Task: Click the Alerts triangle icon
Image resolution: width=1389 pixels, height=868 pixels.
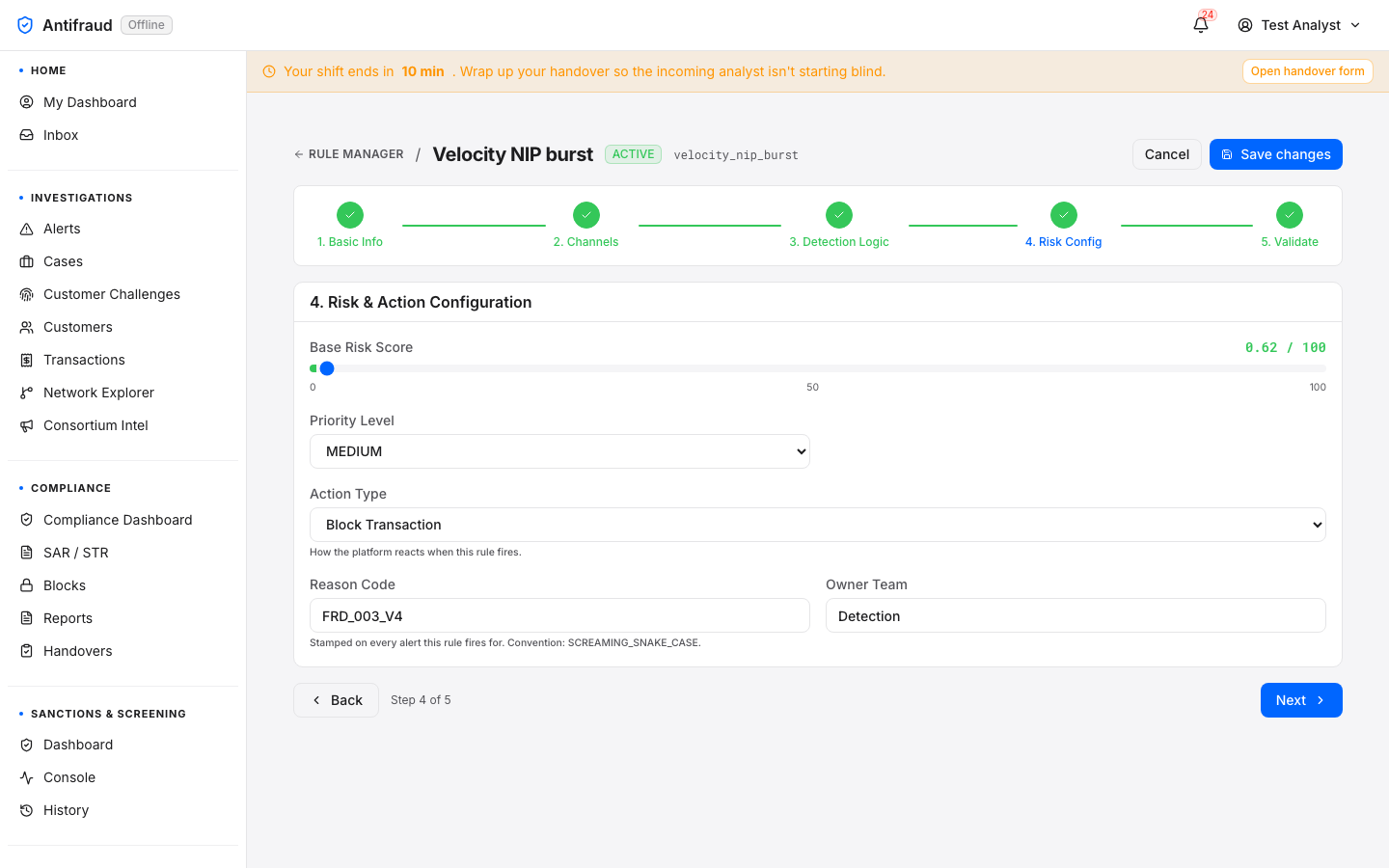Action: click(27, 229)
